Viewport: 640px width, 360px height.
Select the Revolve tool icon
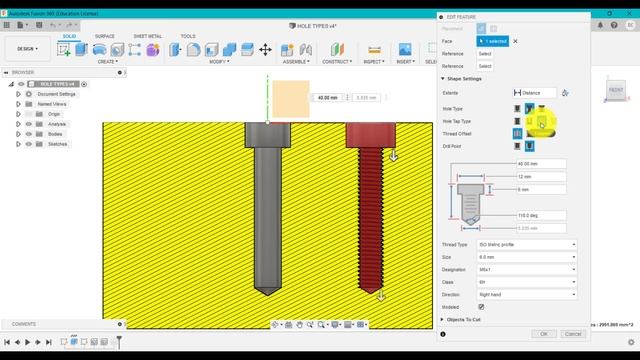tap(99, 50)
